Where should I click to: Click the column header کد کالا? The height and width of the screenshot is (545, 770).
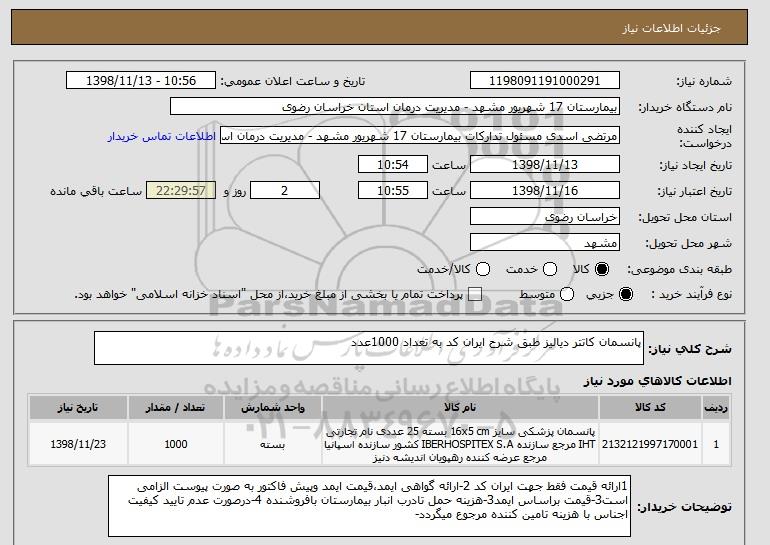(x=650, y=408)
